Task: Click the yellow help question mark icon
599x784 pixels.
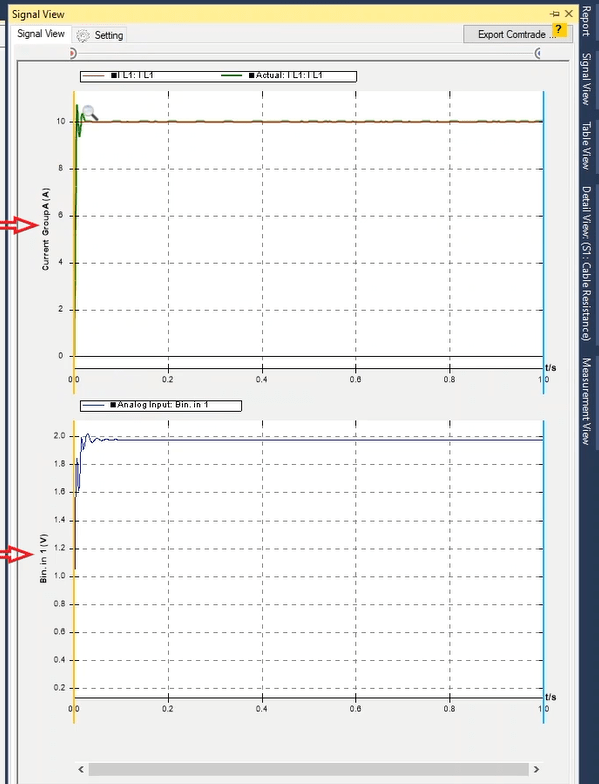Action: [x=559, y=30]
